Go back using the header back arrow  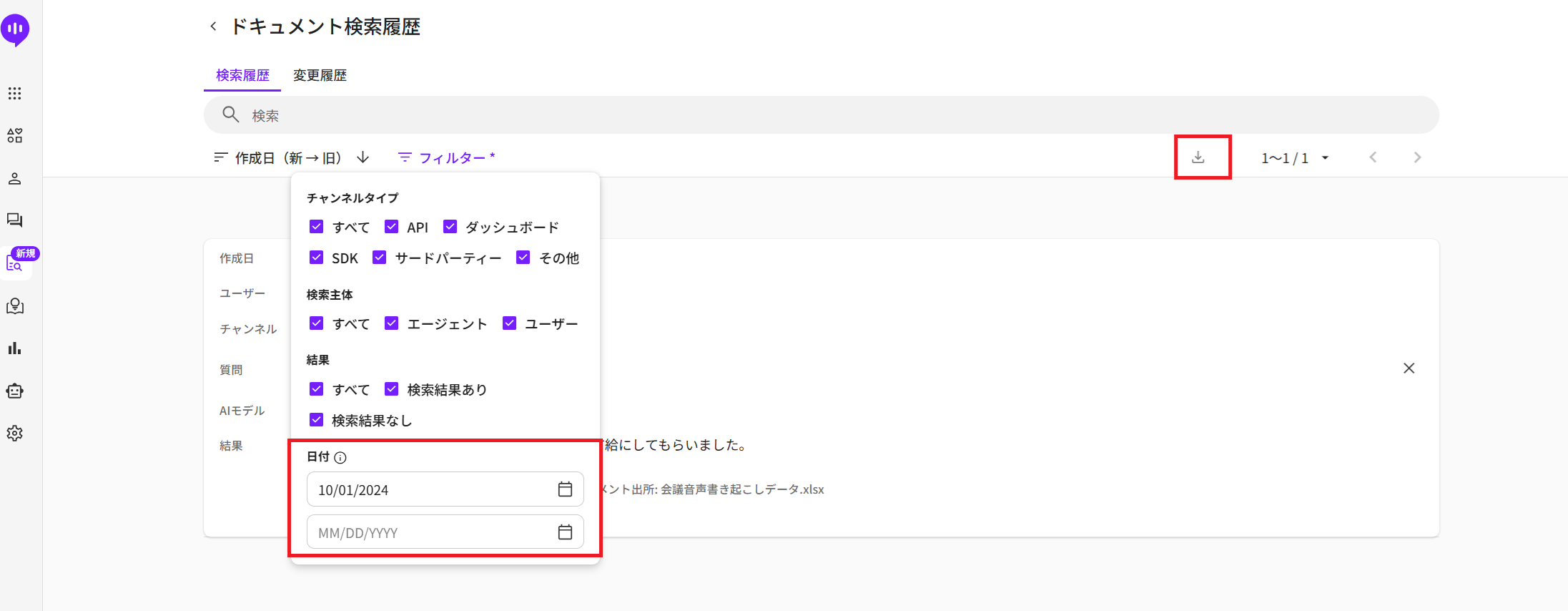tap(213, 26)
